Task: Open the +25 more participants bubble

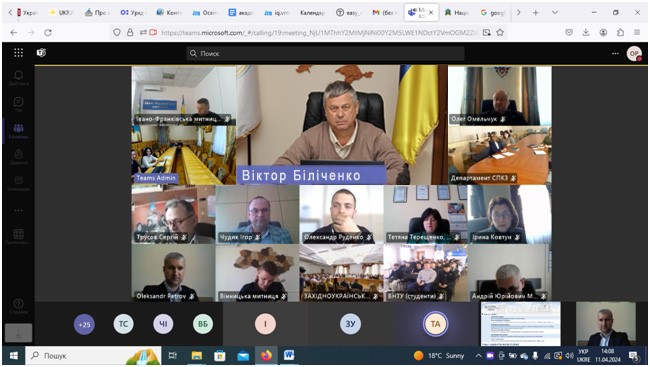Action: click(x=84, y=324)
